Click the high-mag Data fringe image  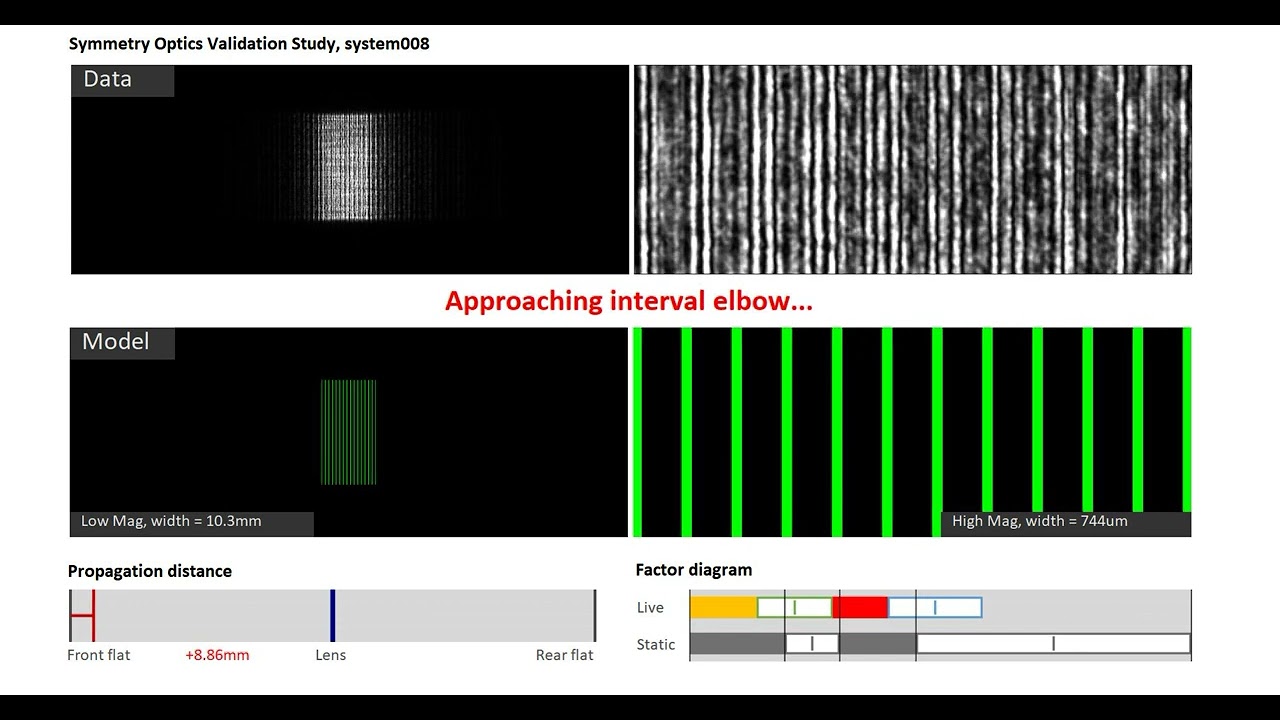point(913,169)
